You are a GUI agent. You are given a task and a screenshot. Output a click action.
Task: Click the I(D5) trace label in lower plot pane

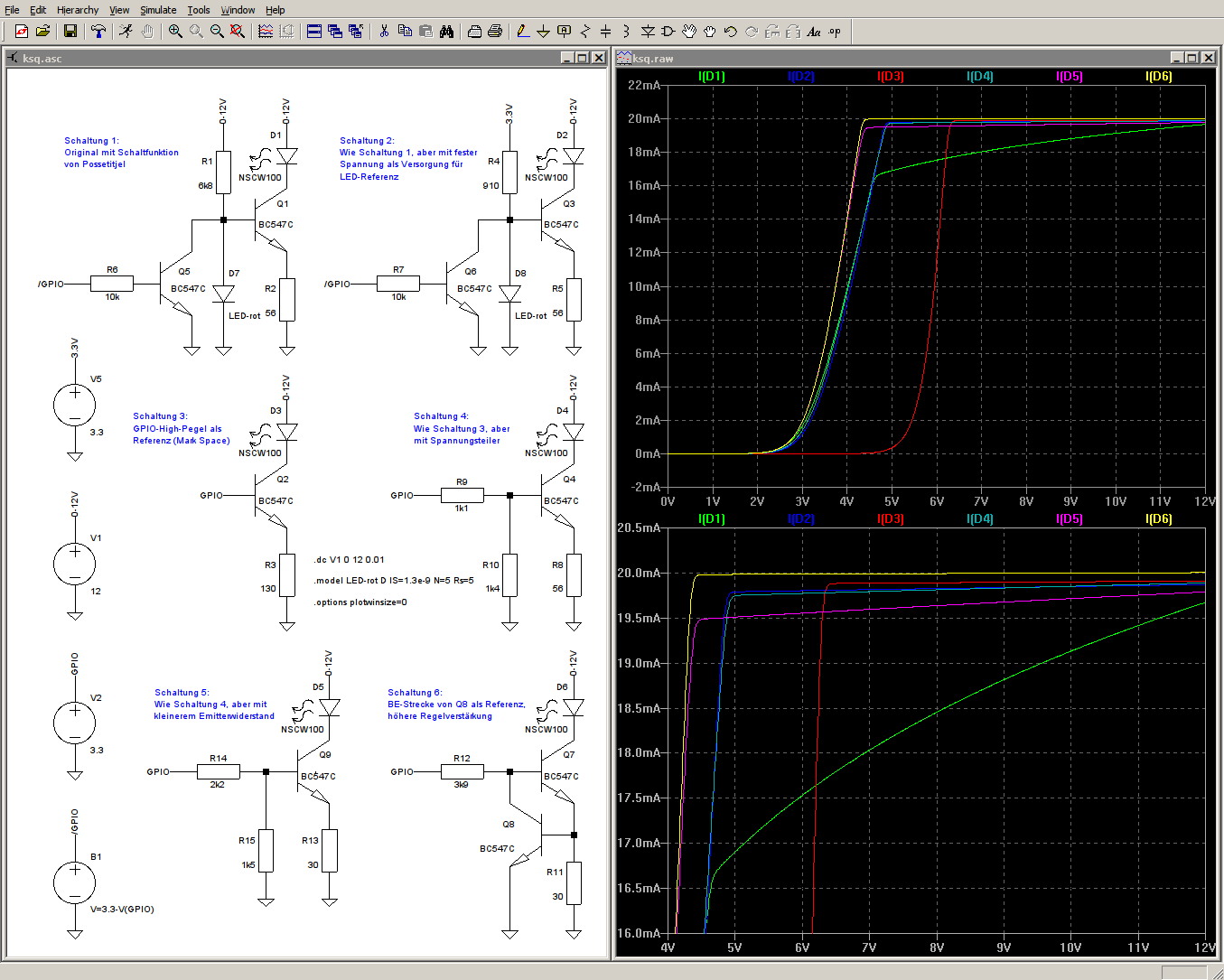(x=1070, y=518)
